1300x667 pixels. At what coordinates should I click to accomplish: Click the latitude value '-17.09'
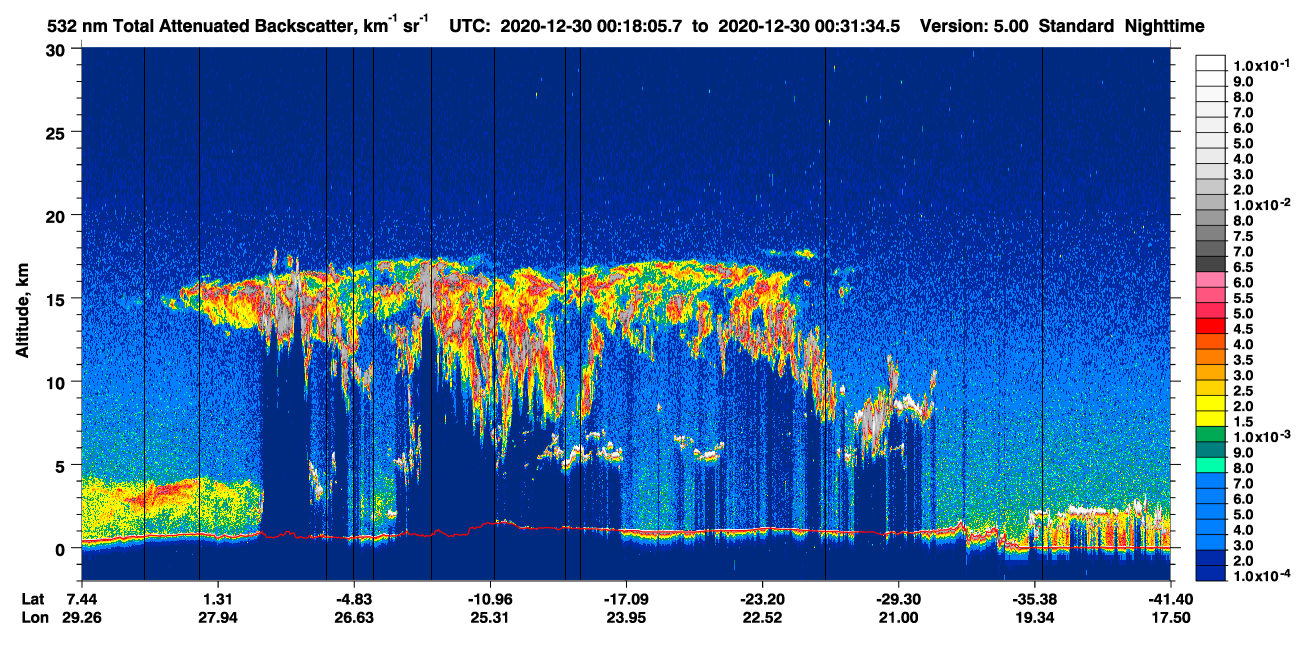click(625, 599)
